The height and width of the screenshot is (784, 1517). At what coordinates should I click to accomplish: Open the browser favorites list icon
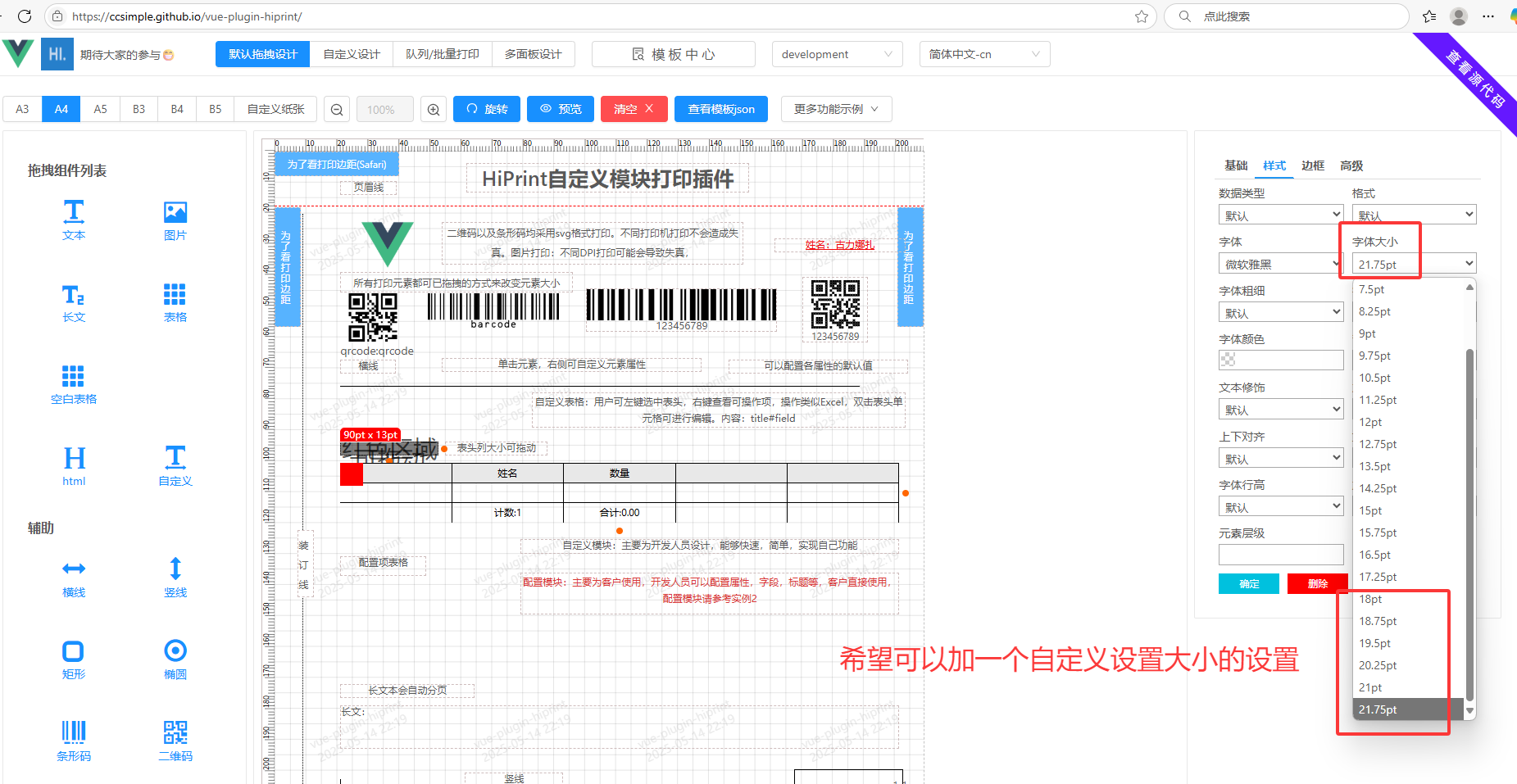click(x=1429, y=16)
